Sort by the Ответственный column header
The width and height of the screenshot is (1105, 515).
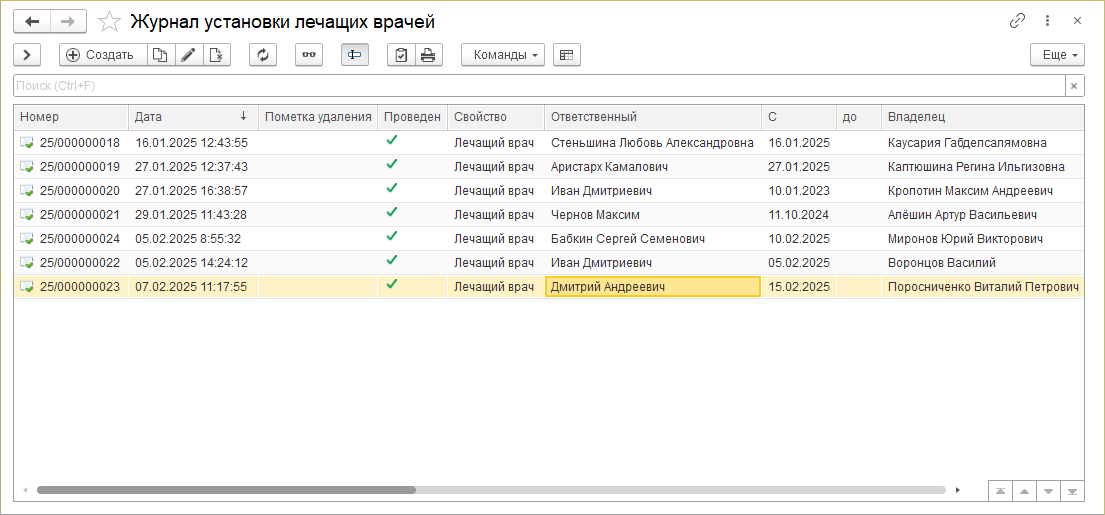(652, 117)
